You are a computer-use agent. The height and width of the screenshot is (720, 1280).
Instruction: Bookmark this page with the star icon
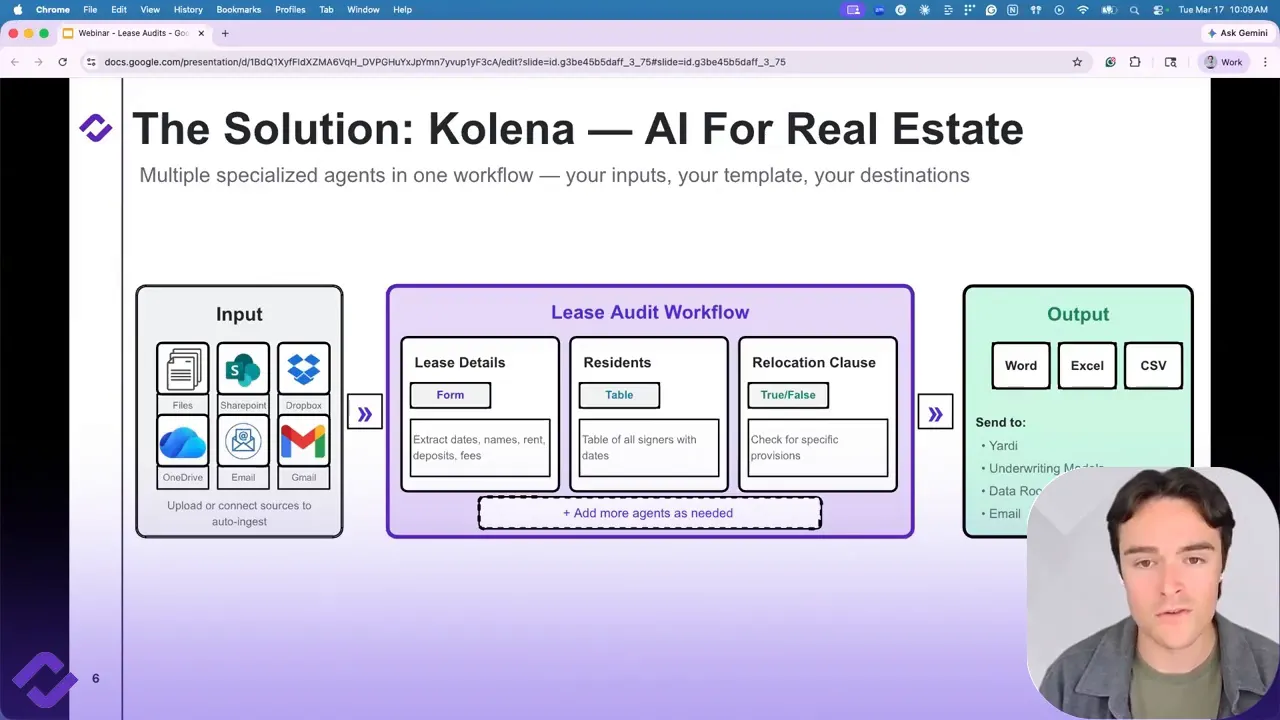tap(1077, 62)
